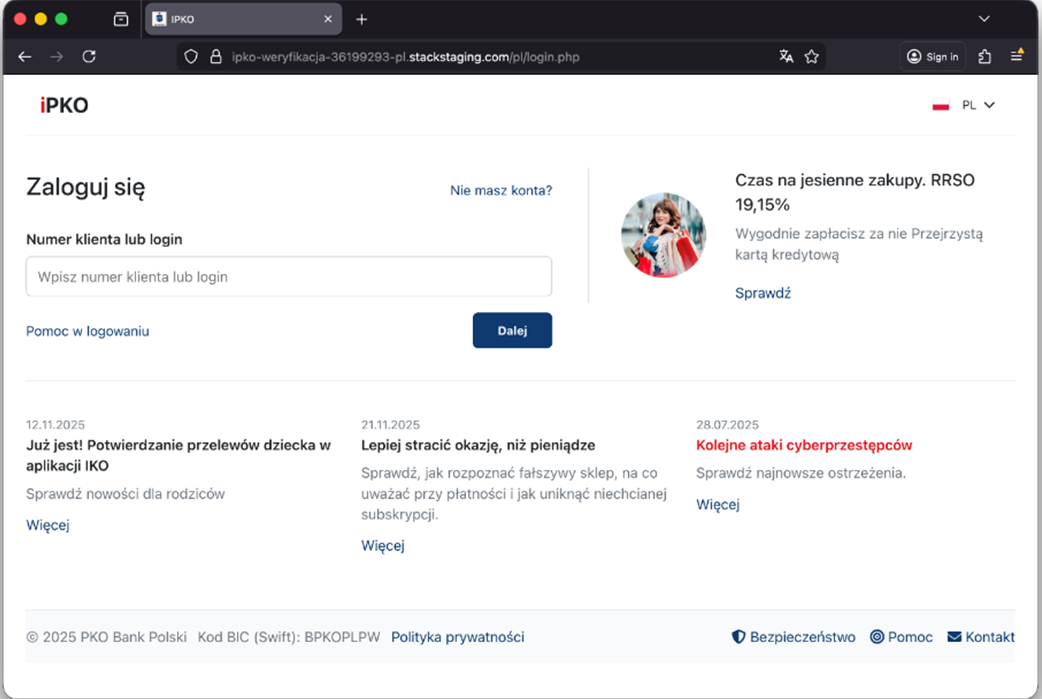Open new tab with plus icon

(362, 19)
